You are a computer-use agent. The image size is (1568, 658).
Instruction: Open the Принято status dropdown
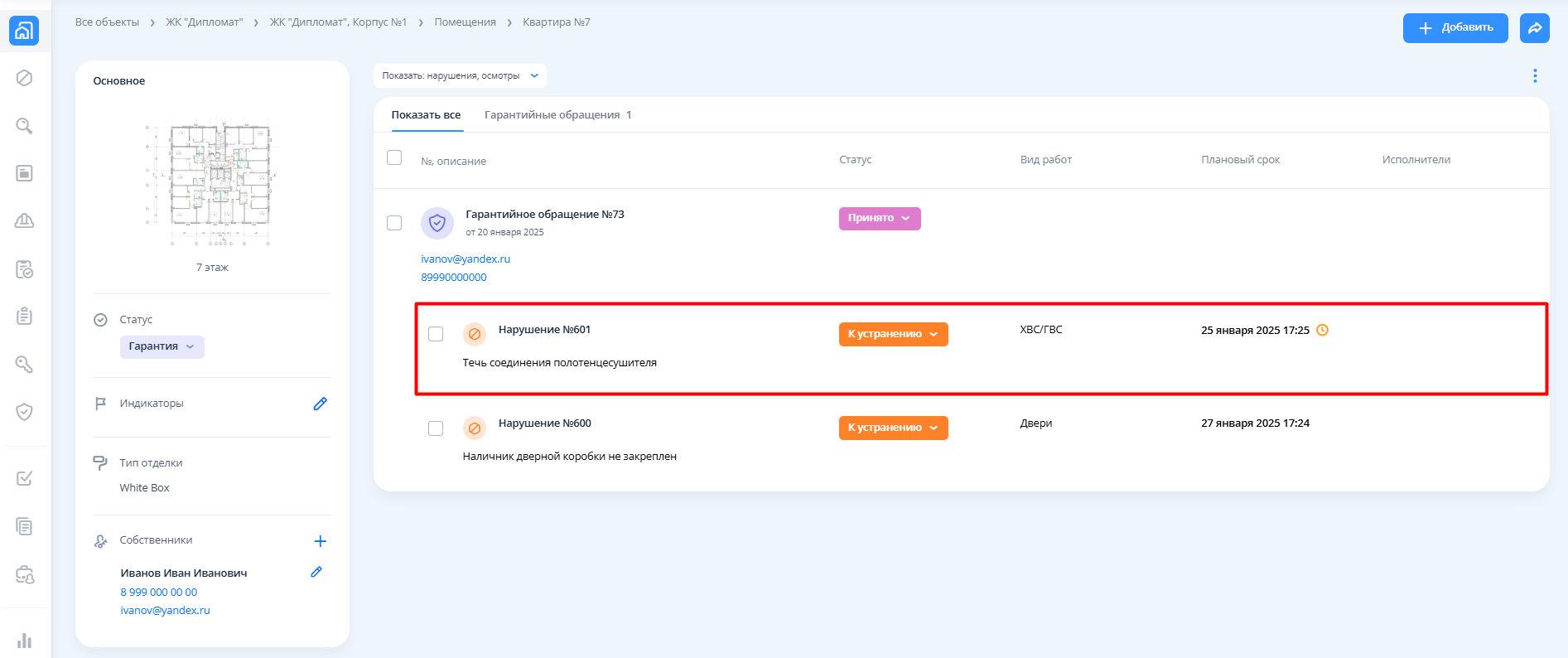[879, 219]
